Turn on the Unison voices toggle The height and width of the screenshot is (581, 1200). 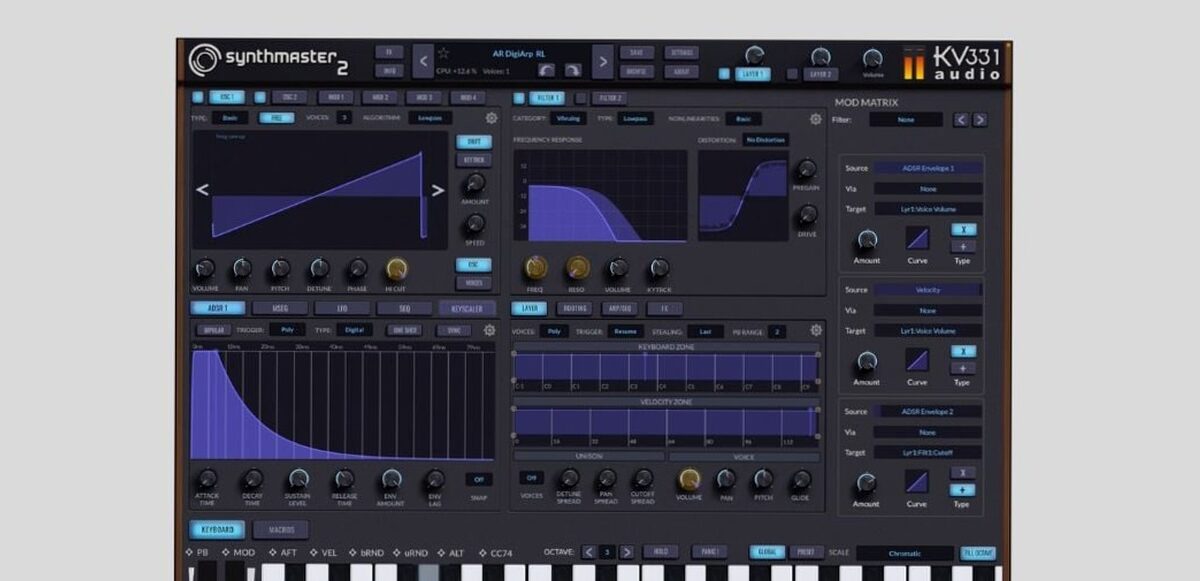pyautogui.click(x=533, y=478)
